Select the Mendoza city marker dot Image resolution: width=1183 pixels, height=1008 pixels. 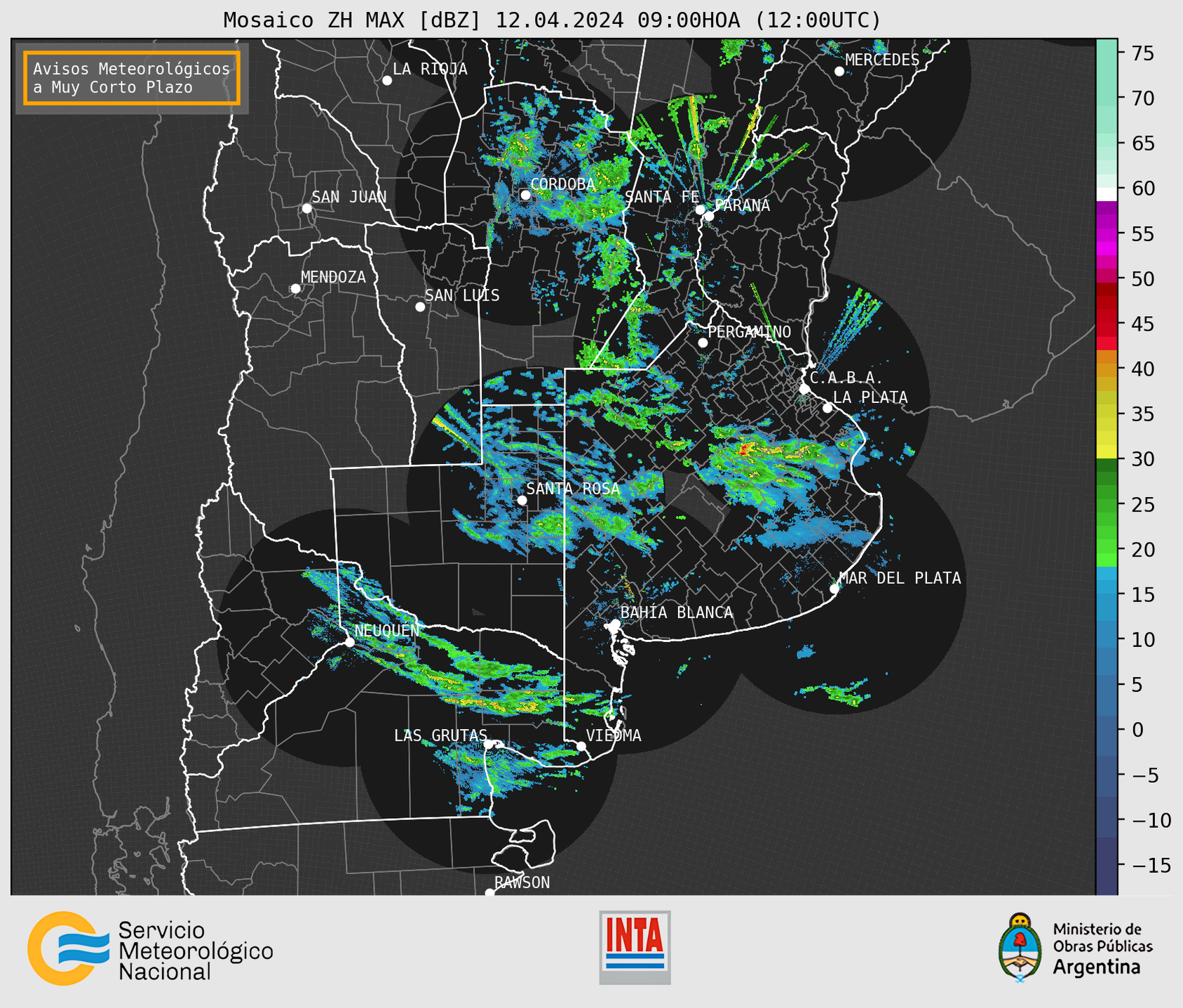[x=296, y=289]
